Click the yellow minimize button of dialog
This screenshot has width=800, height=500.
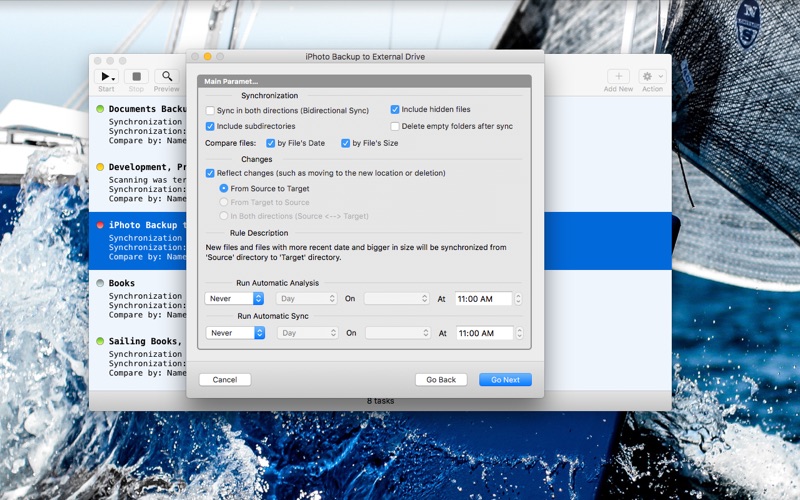pyautogui.click(x=208, y=57)
